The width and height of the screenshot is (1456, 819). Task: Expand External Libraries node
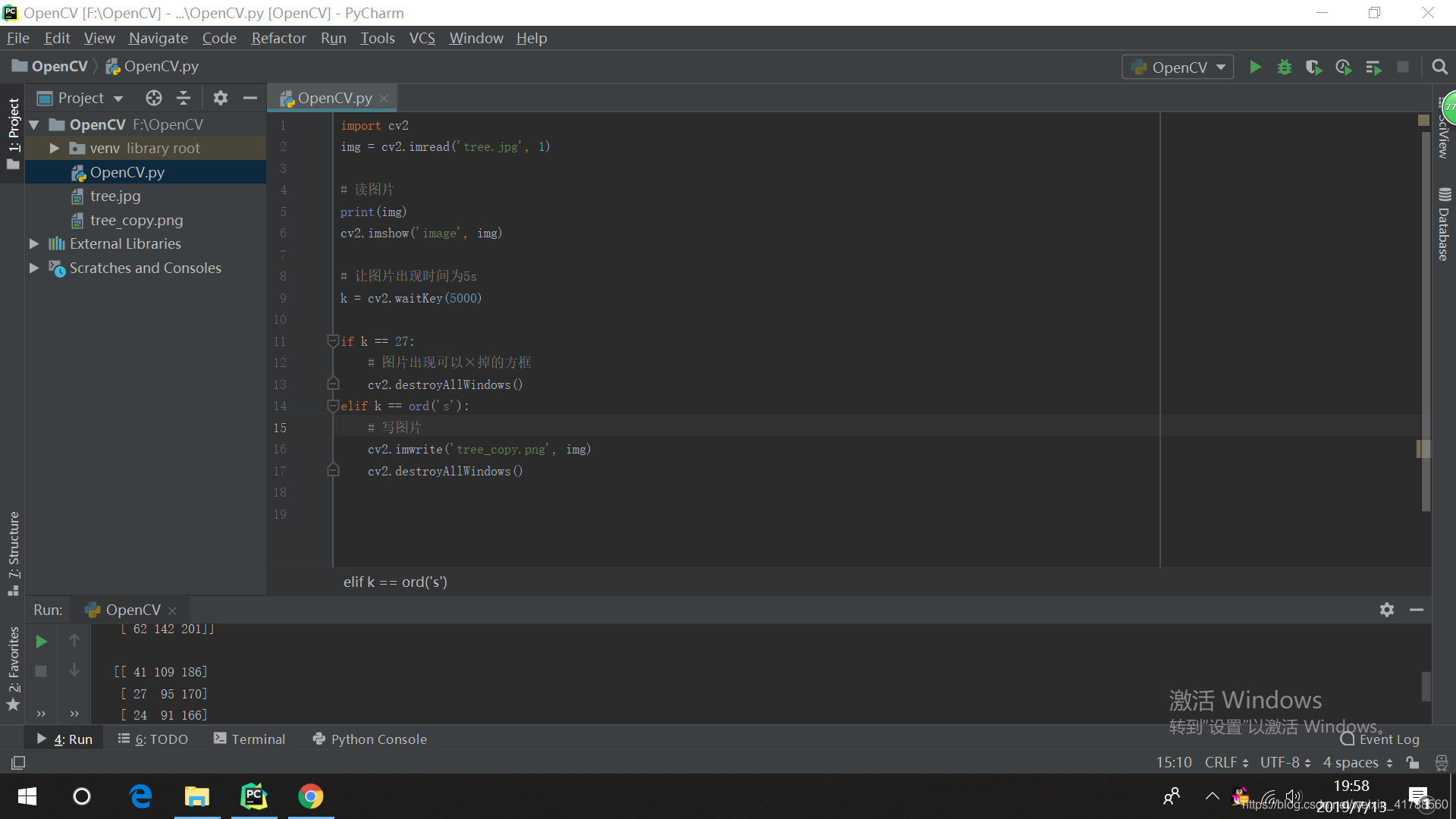point(34,243)
